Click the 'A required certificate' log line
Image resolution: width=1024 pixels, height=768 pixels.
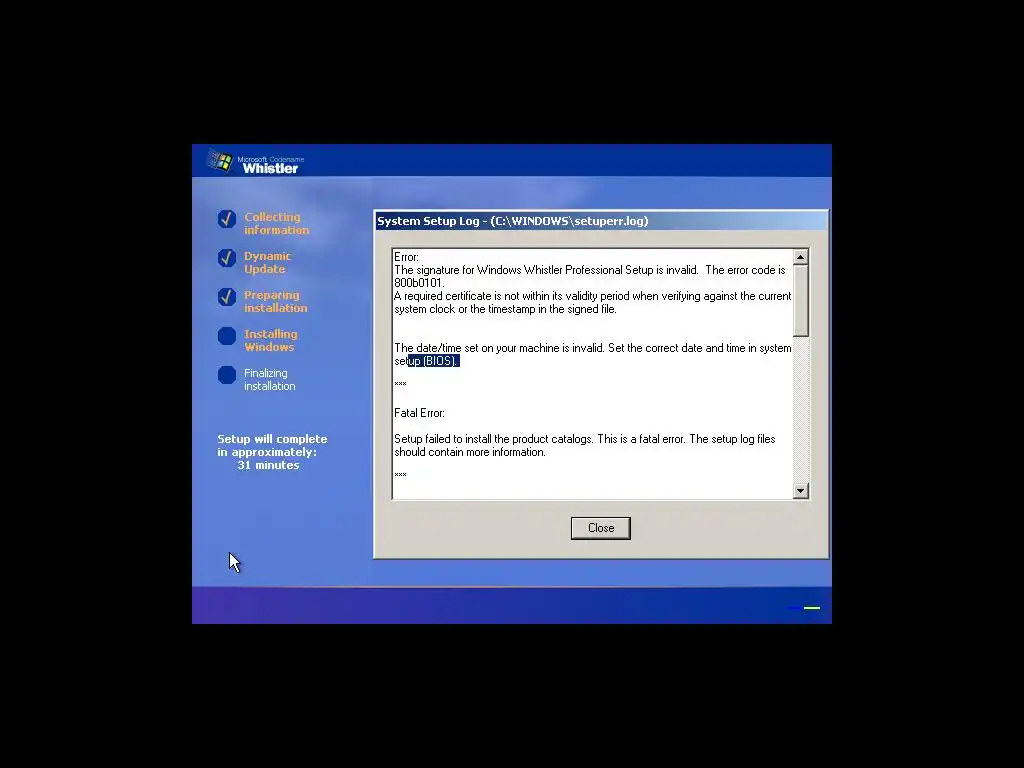pyautogui.click(x=592, y=296)
